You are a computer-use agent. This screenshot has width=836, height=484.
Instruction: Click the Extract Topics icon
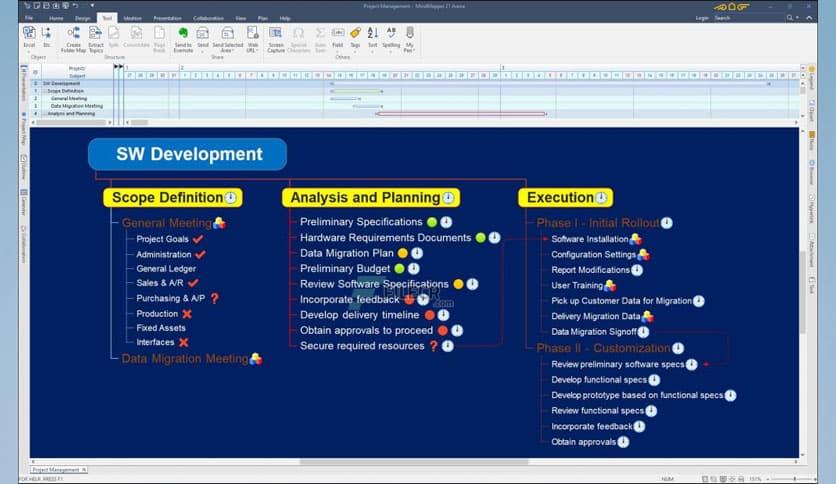click(x=95, y=34)
